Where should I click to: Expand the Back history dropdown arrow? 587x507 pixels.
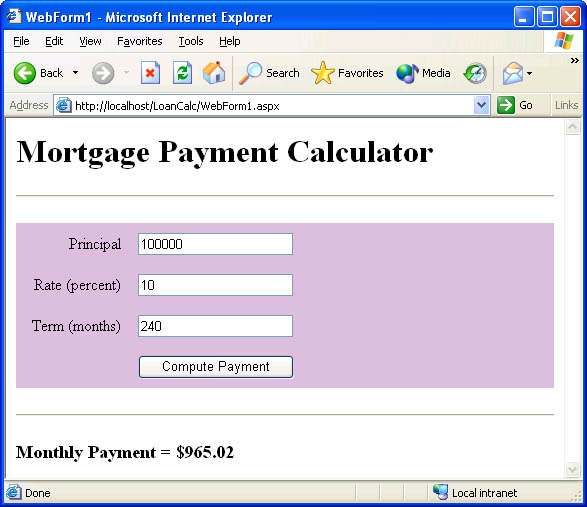coord(76,73)
